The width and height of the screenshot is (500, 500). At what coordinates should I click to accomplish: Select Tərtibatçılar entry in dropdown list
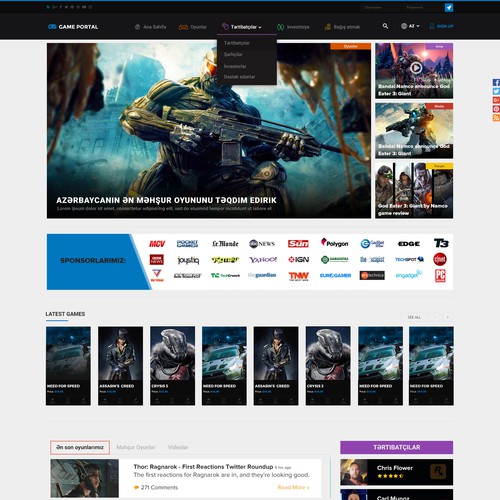[237, 43]
